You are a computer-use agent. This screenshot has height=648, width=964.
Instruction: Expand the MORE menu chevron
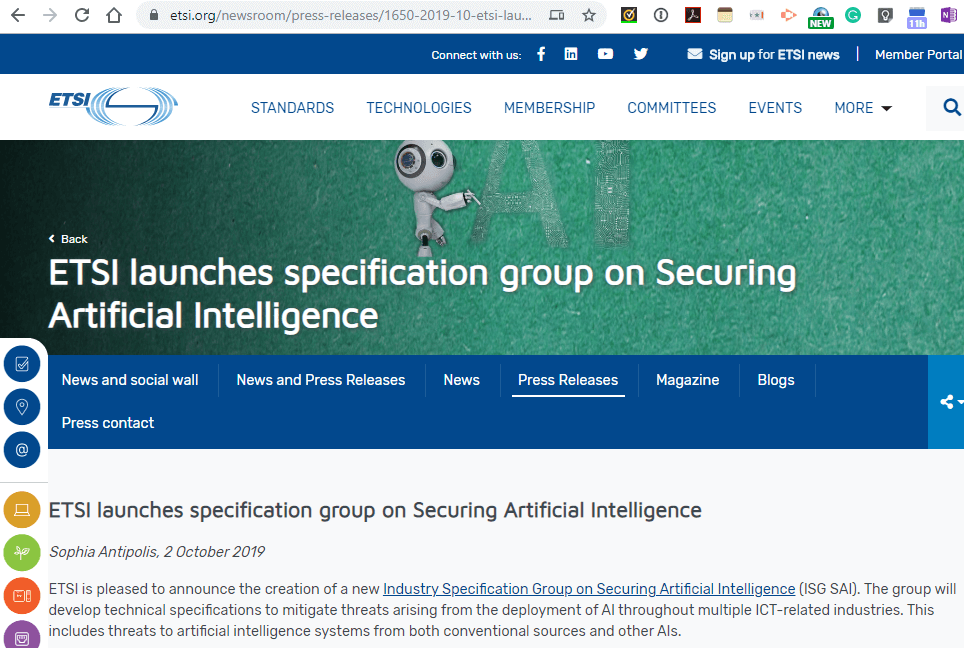pyautogui.click(x=884, y=108)
